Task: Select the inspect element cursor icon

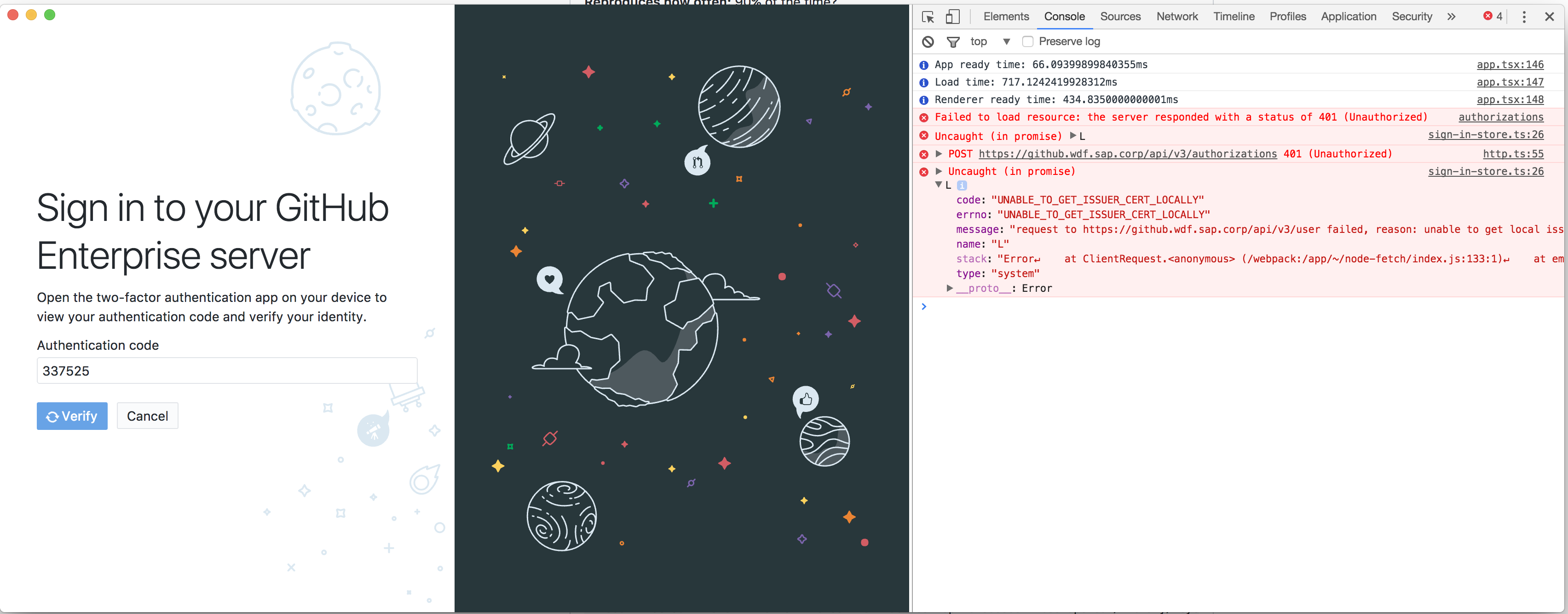Action: coord(928,17)
